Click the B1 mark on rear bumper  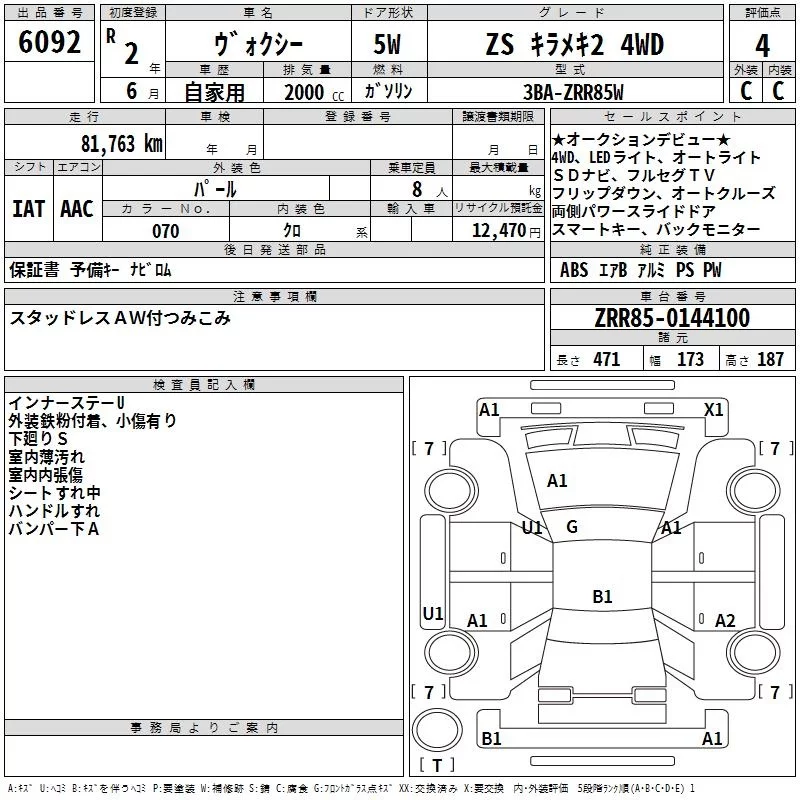491,738
